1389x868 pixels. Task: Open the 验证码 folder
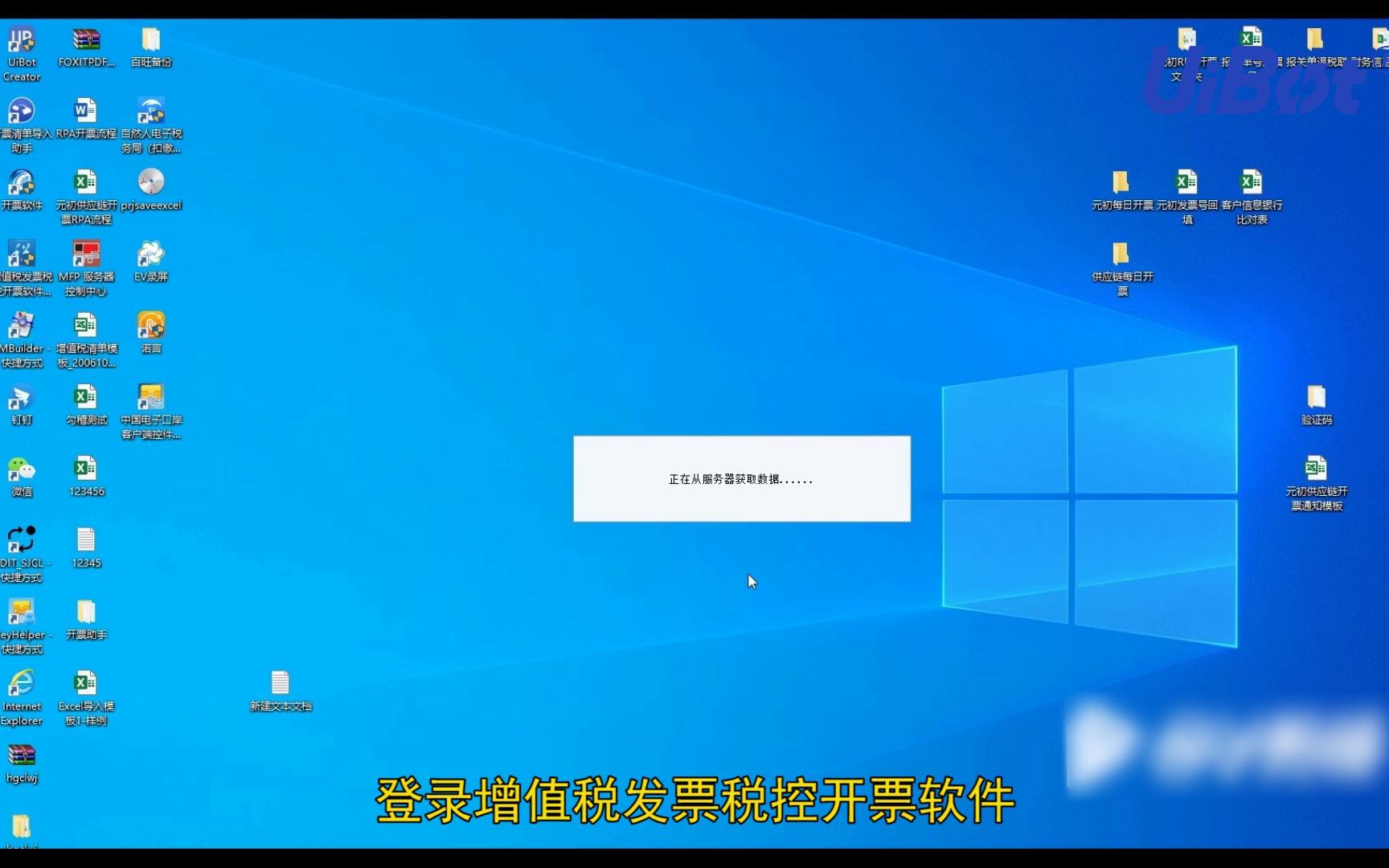[1316, 395]
